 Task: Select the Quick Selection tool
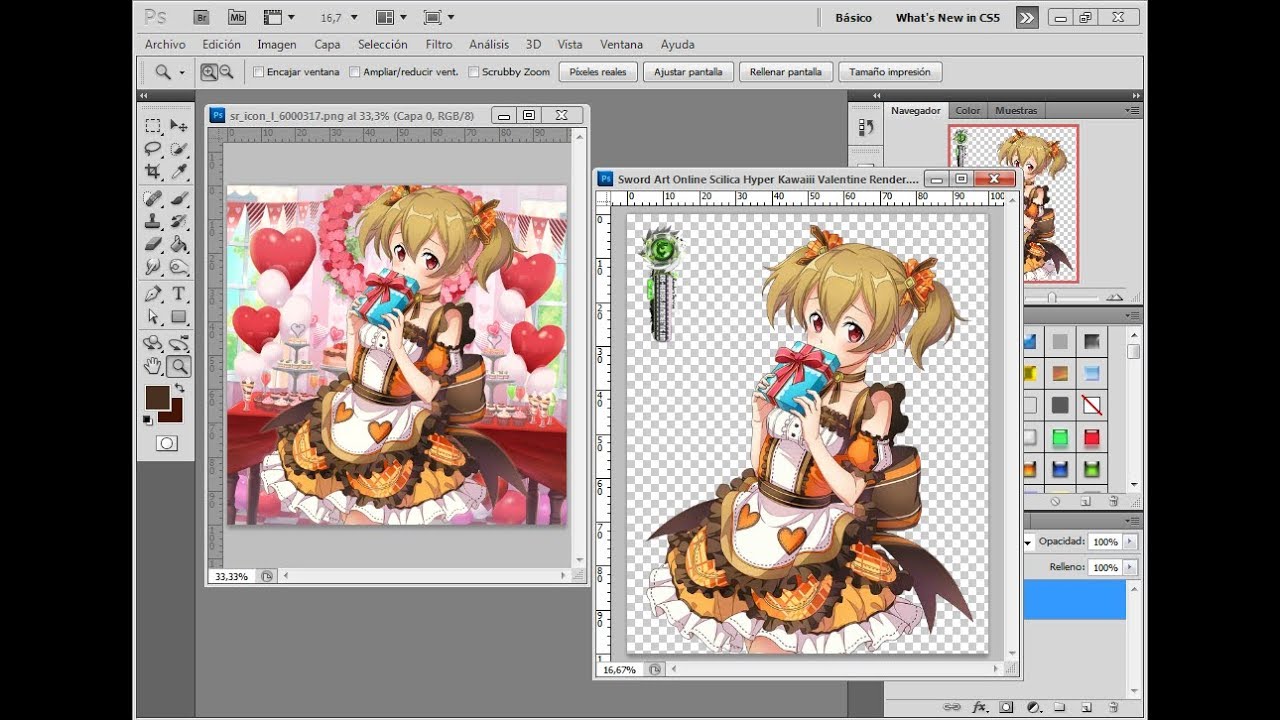179,149
